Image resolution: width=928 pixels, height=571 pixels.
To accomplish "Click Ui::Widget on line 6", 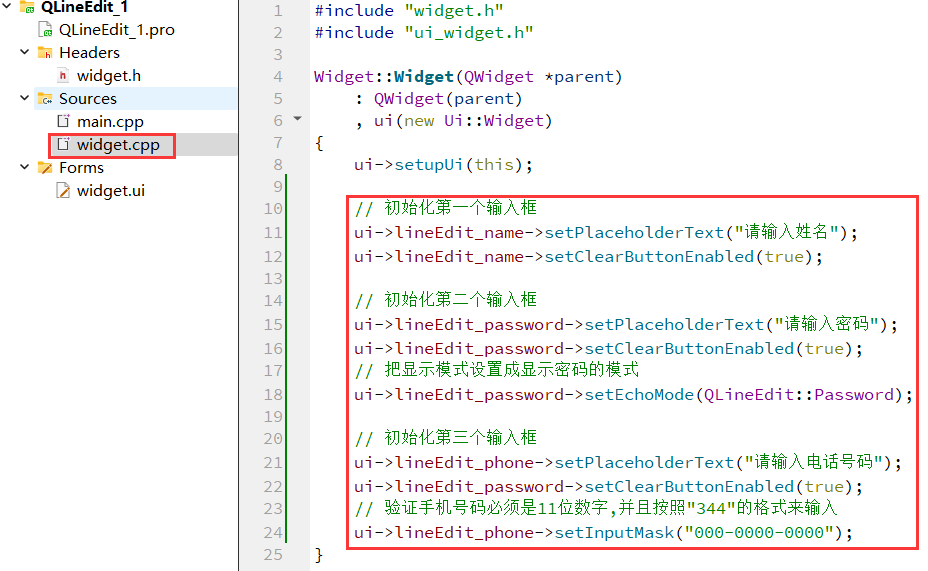I will coord(494,121).
